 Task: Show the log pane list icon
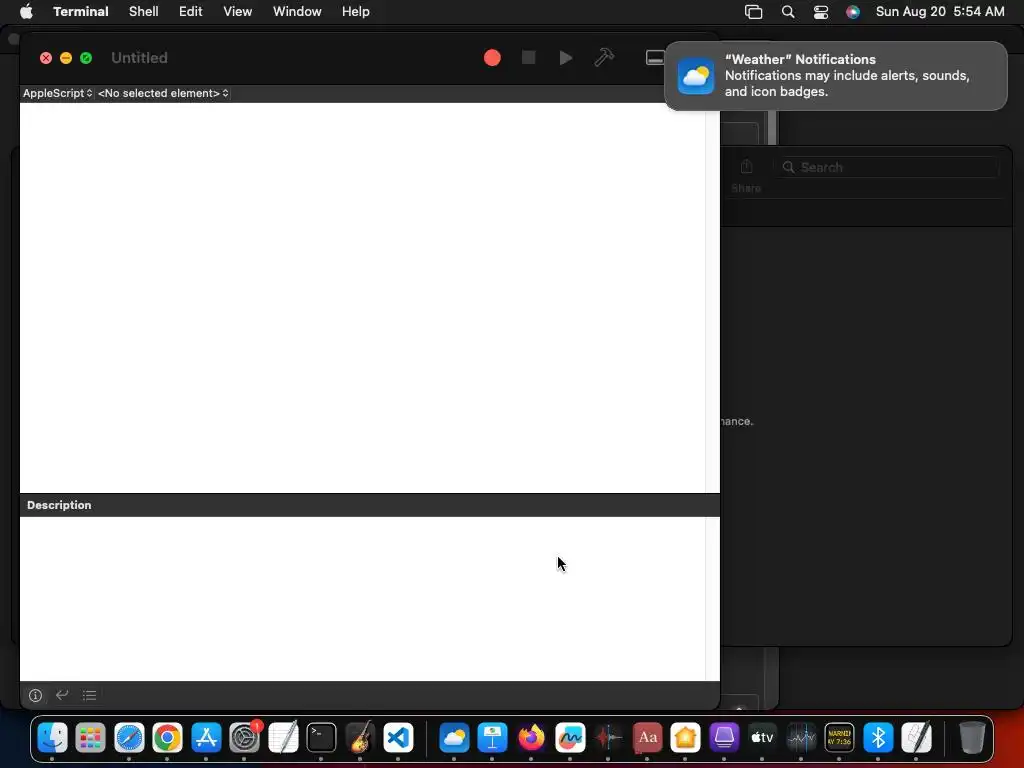pyautogui.click(x=89, y=696)
